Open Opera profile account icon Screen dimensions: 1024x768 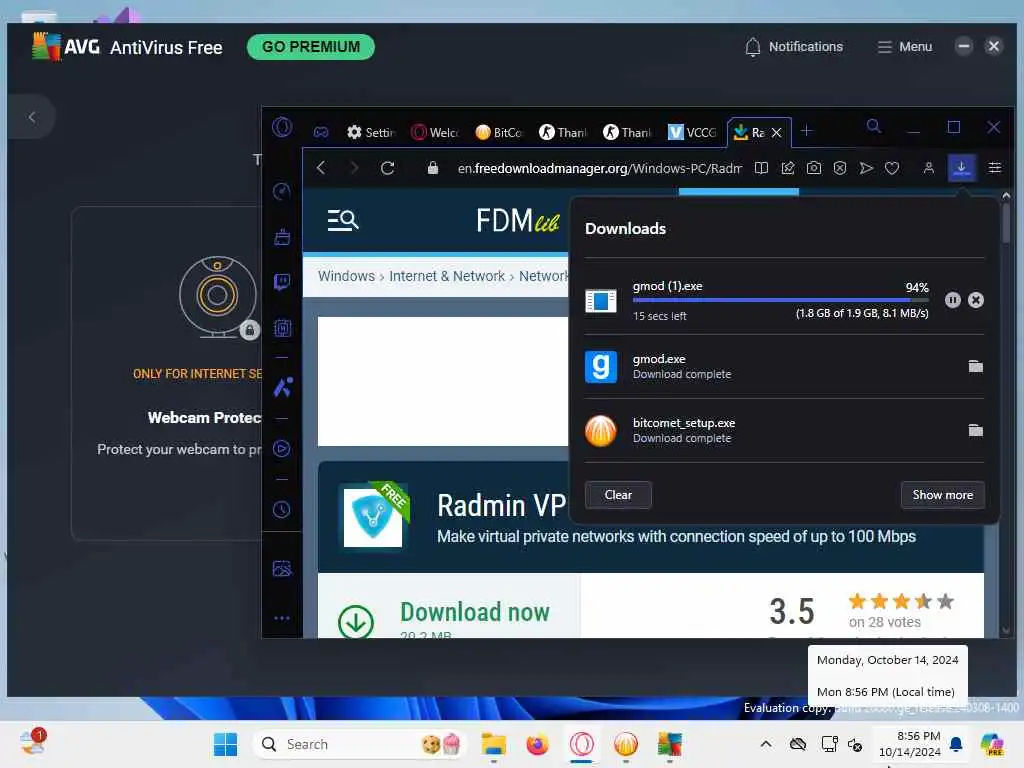pyautogui.click(x=928, y=168)
